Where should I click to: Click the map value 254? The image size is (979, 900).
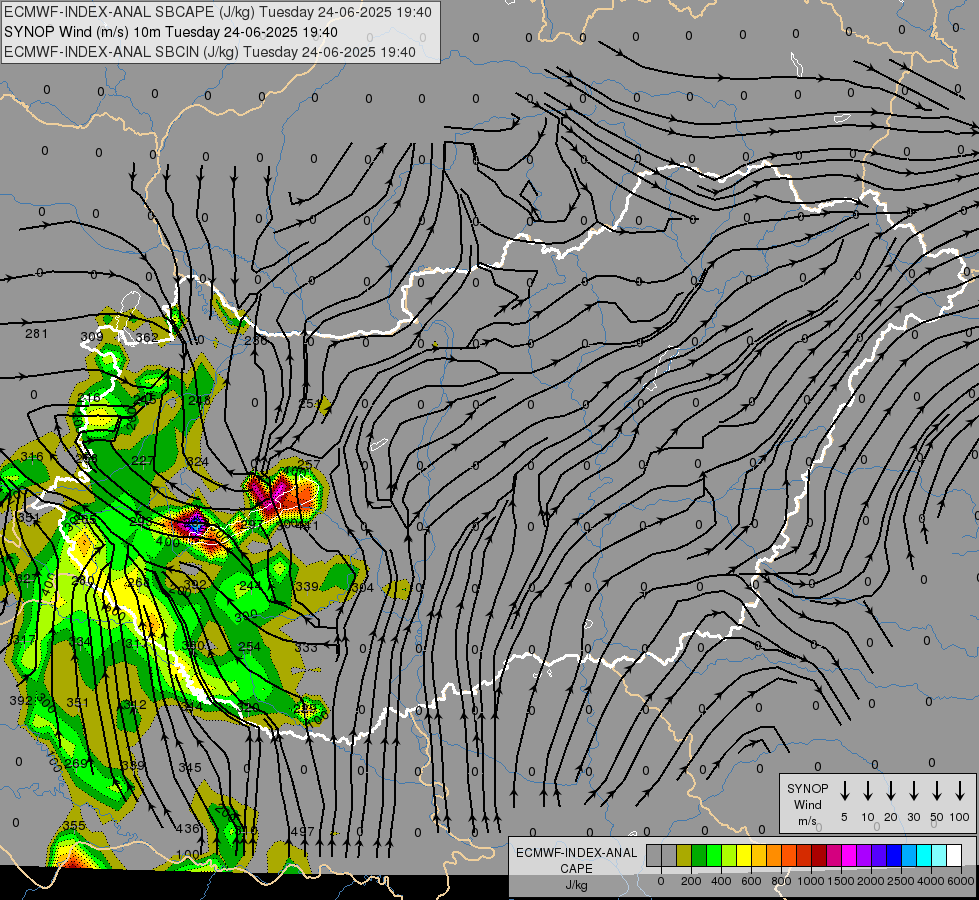point(249,646)
